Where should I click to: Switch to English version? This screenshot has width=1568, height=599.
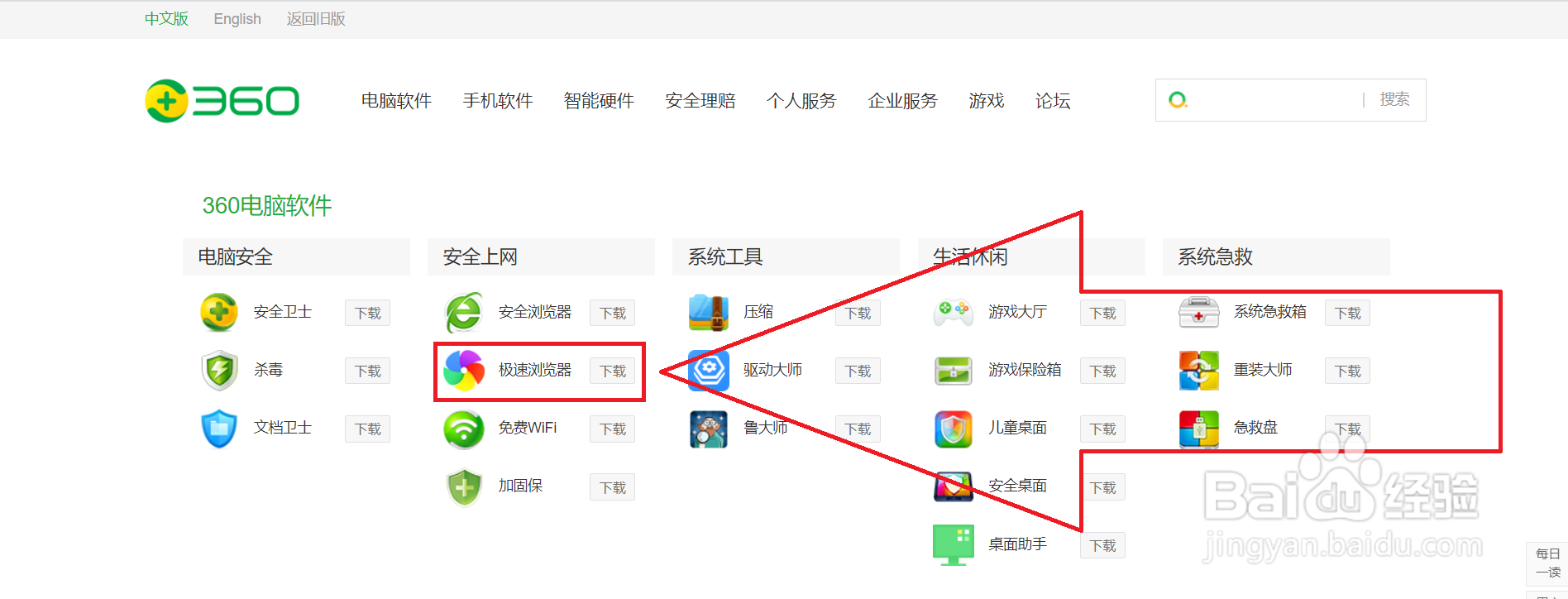click(237, 19)
